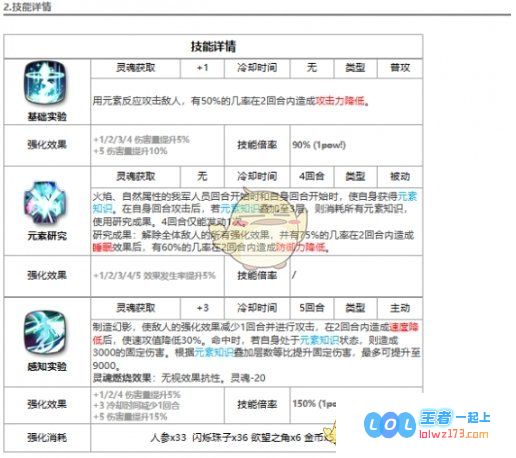Screen dimensions: 516x458
Task: Click the 人参x33 materials text
Action: (x=168, y=437)
